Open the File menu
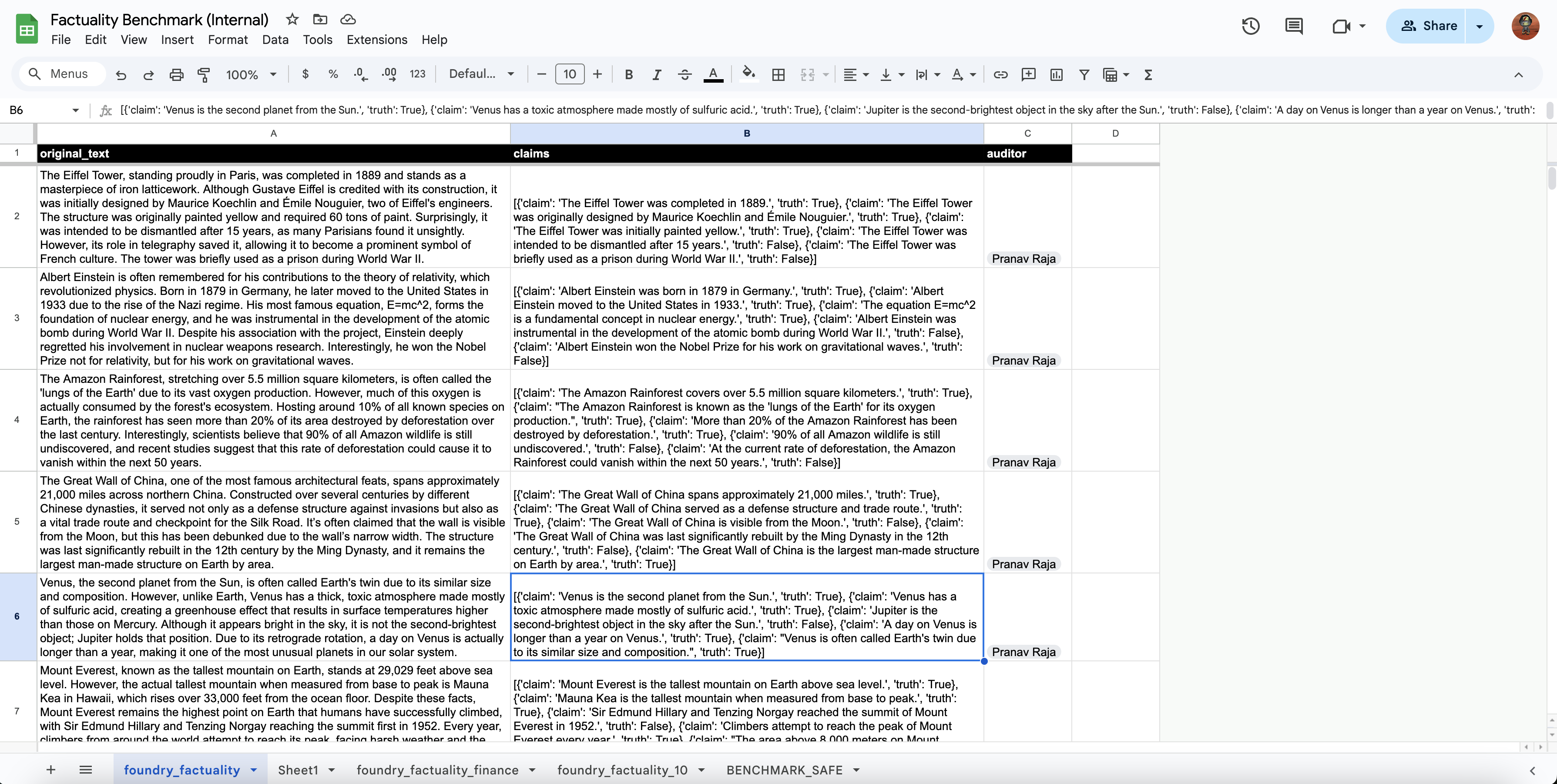 point(61,39)
